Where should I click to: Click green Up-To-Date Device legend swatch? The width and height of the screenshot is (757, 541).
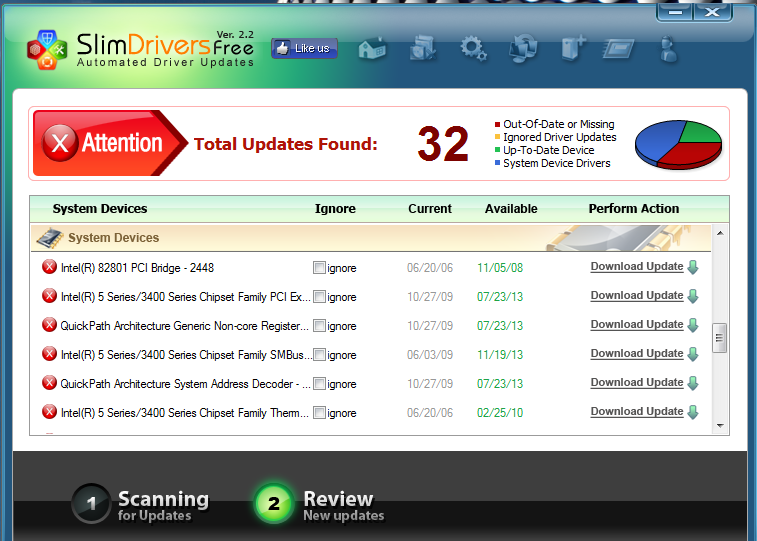pyautogui.click(x=497, y=151)
